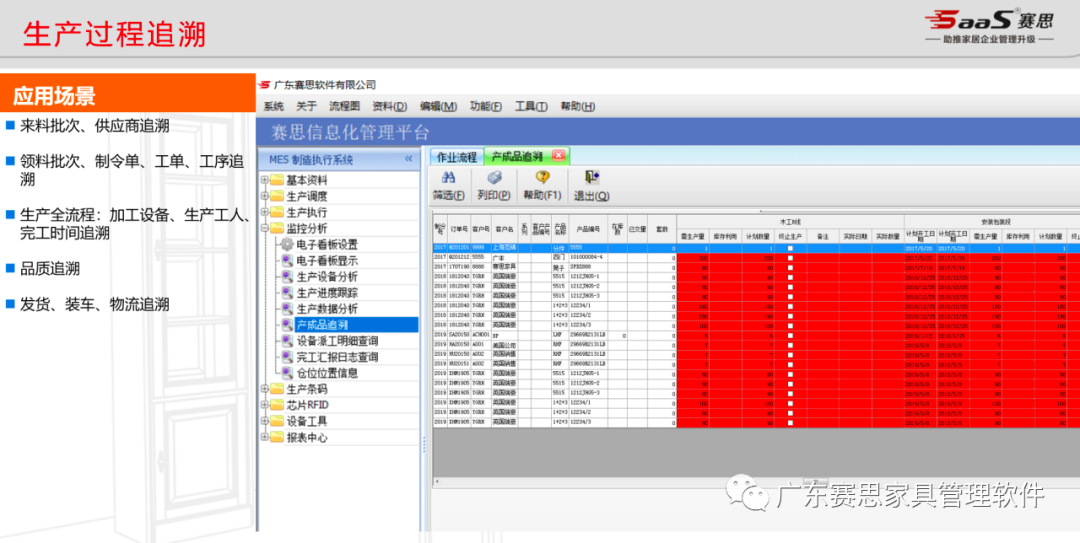The width and height of the screenshot is (1080, 543).
Task: Expand the 芯片RFID tree node plus box
Action: pyautogui.click(x=264, y=405)
